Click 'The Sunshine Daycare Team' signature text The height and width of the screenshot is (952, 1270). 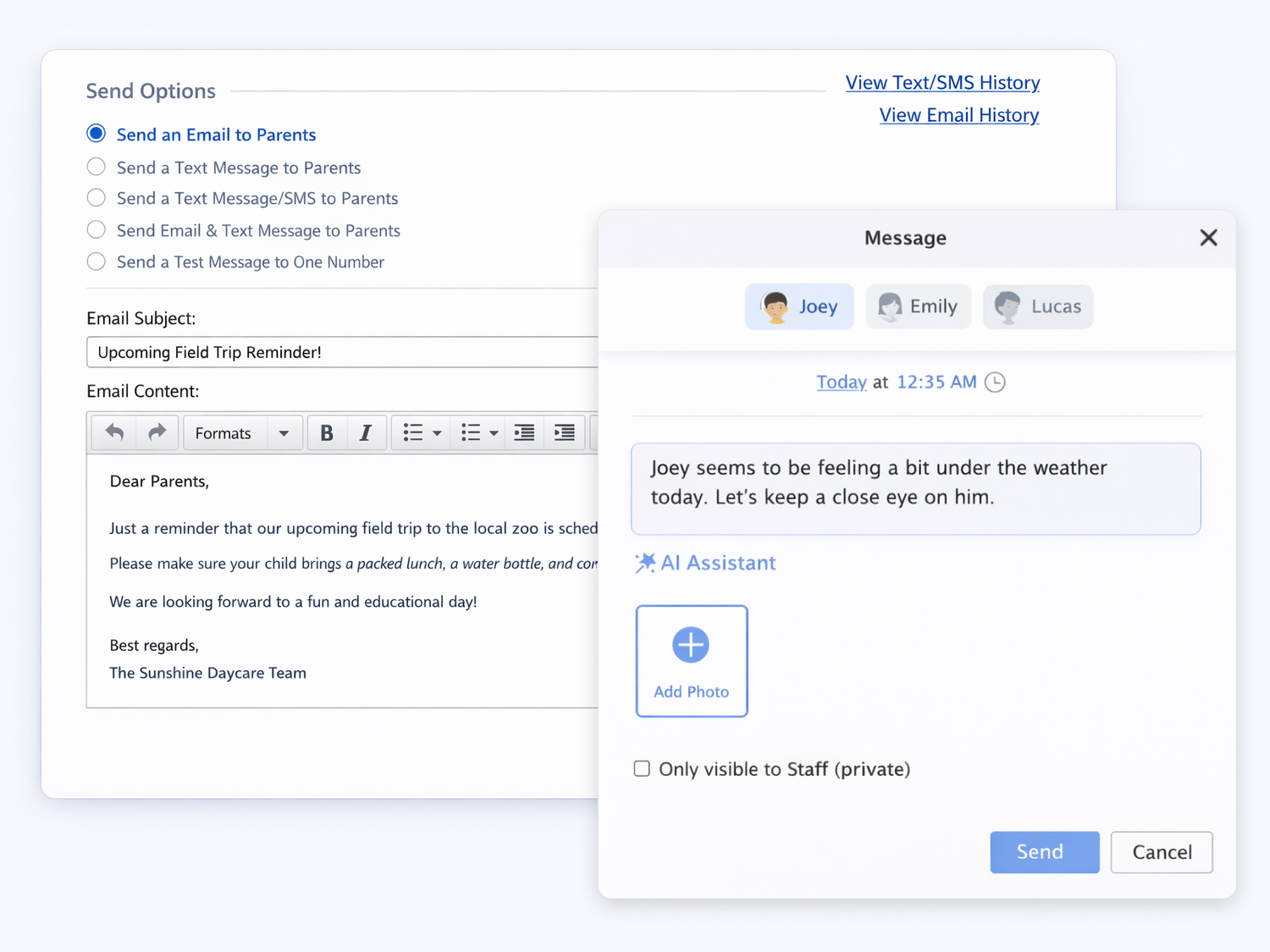click(207, 673)
